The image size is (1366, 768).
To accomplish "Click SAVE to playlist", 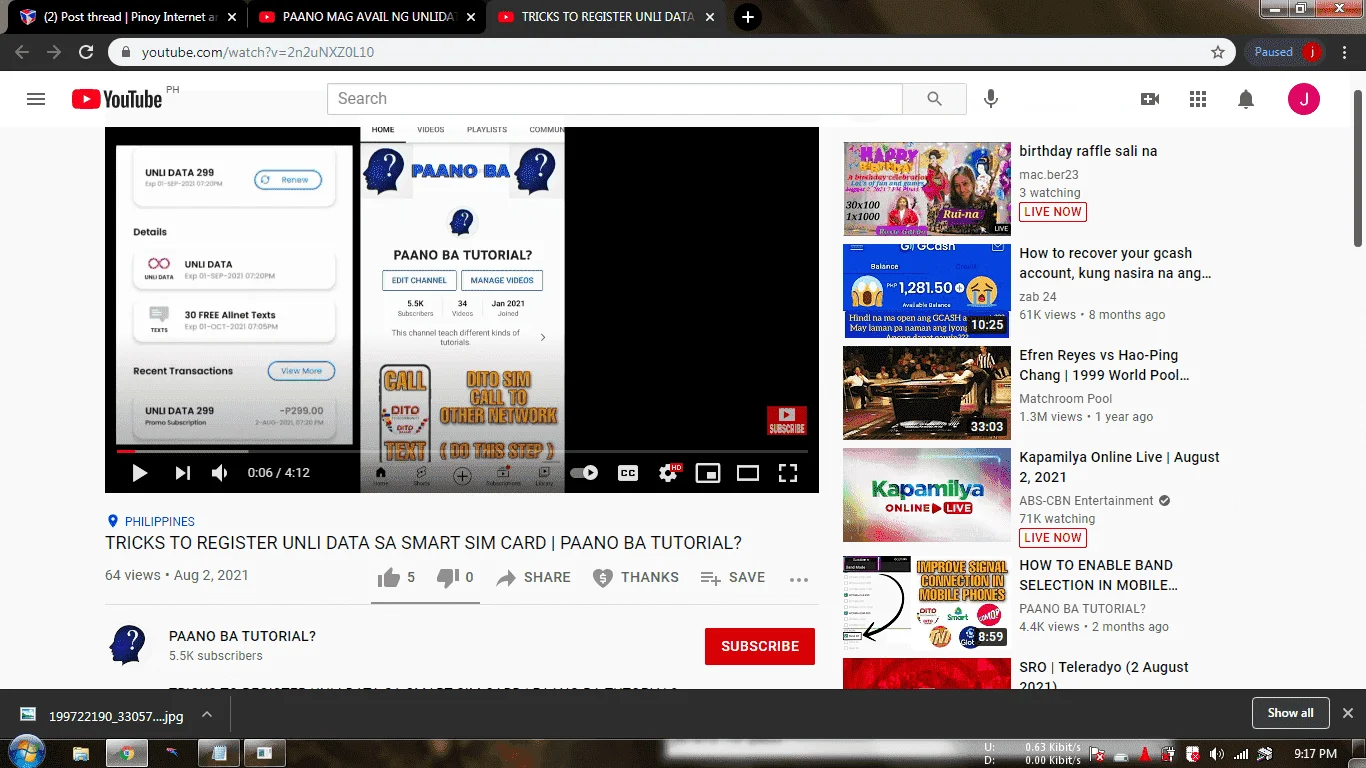I will coord(732,577).
